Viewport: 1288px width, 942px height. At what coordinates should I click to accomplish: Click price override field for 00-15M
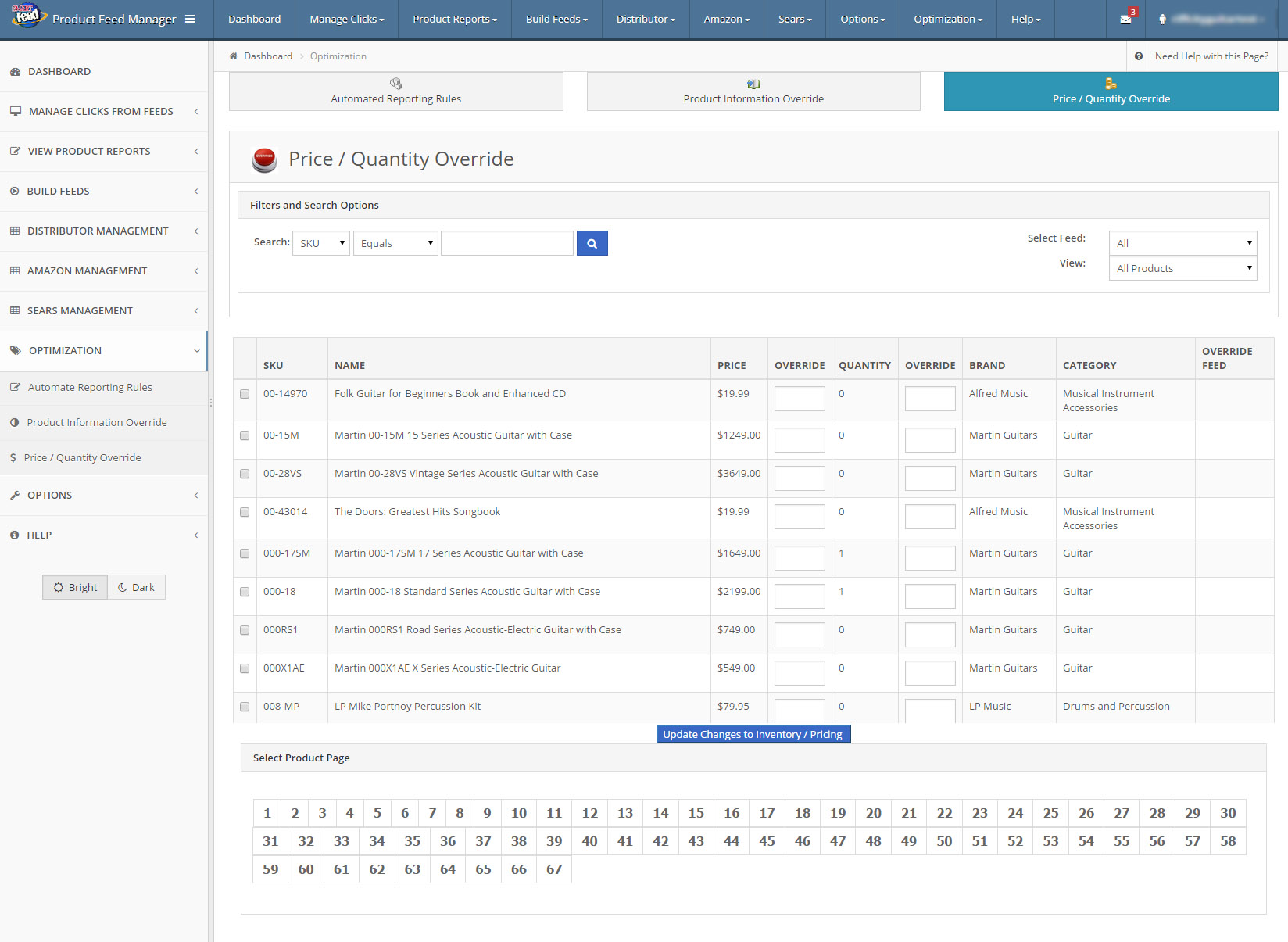pos(800,440)
